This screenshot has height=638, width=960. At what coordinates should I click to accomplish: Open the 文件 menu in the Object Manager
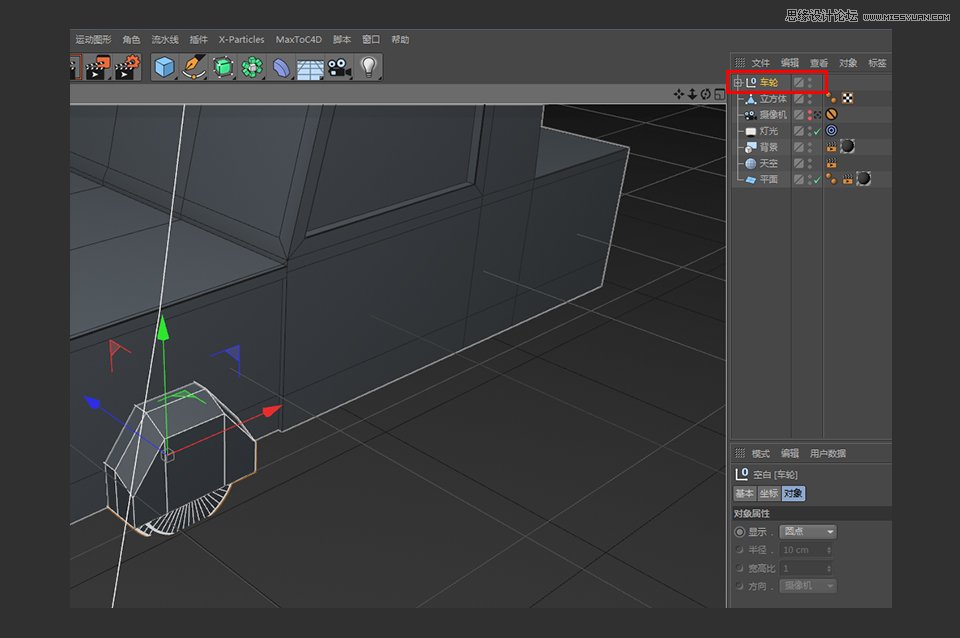pos(759,62)
